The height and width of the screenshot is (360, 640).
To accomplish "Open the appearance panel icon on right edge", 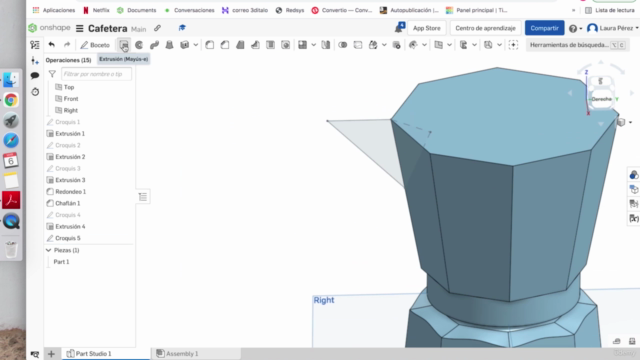I will (x=633, y=175).
